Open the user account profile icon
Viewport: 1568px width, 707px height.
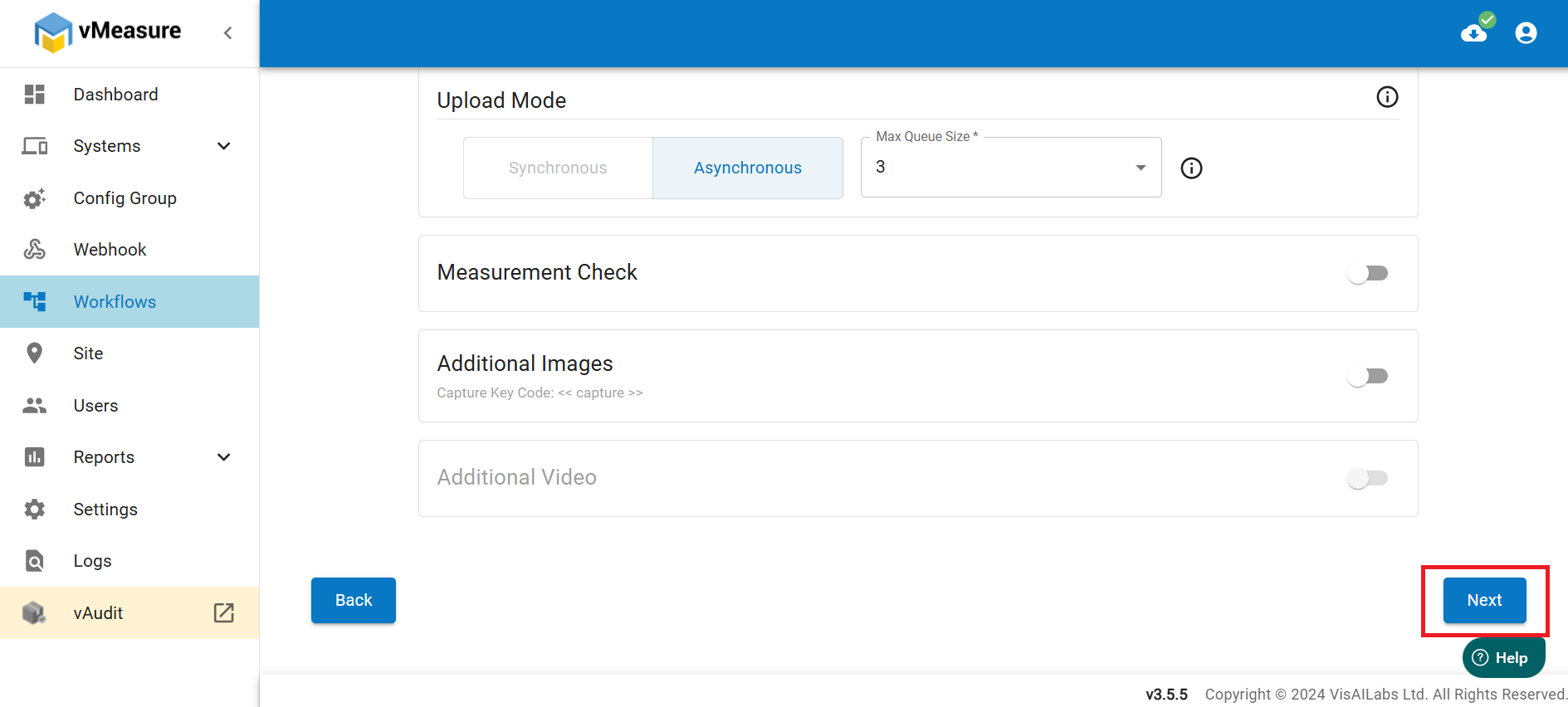coord(1526,33)
